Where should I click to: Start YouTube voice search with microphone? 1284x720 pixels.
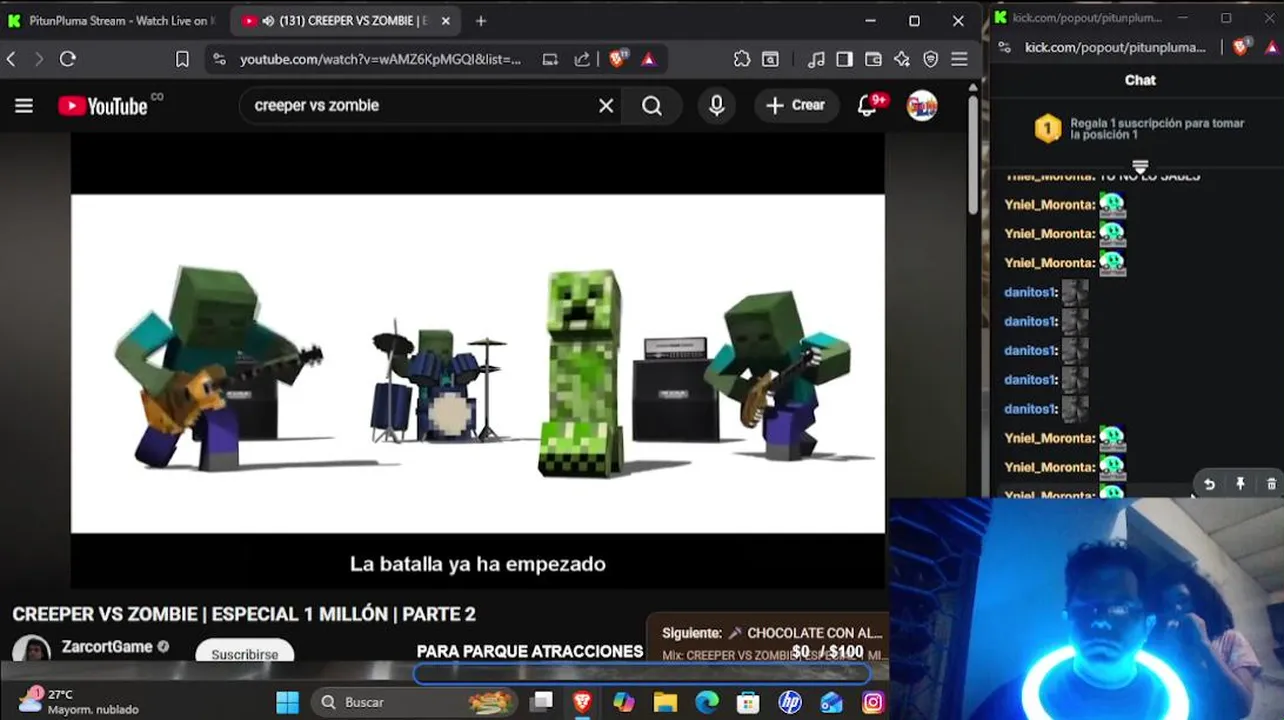(x=716, y=106)
